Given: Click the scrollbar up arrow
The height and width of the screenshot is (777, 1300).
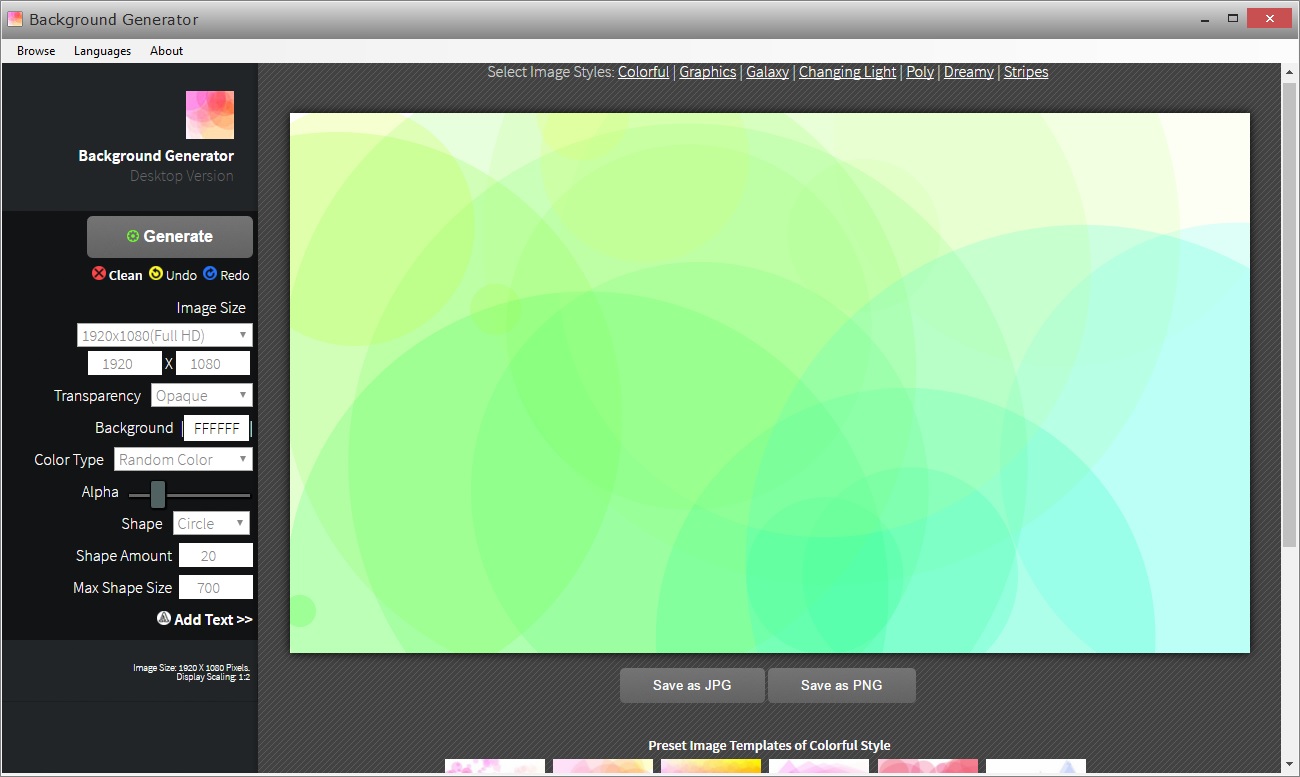Looking at the screenshot, I should pos(1289,72).
